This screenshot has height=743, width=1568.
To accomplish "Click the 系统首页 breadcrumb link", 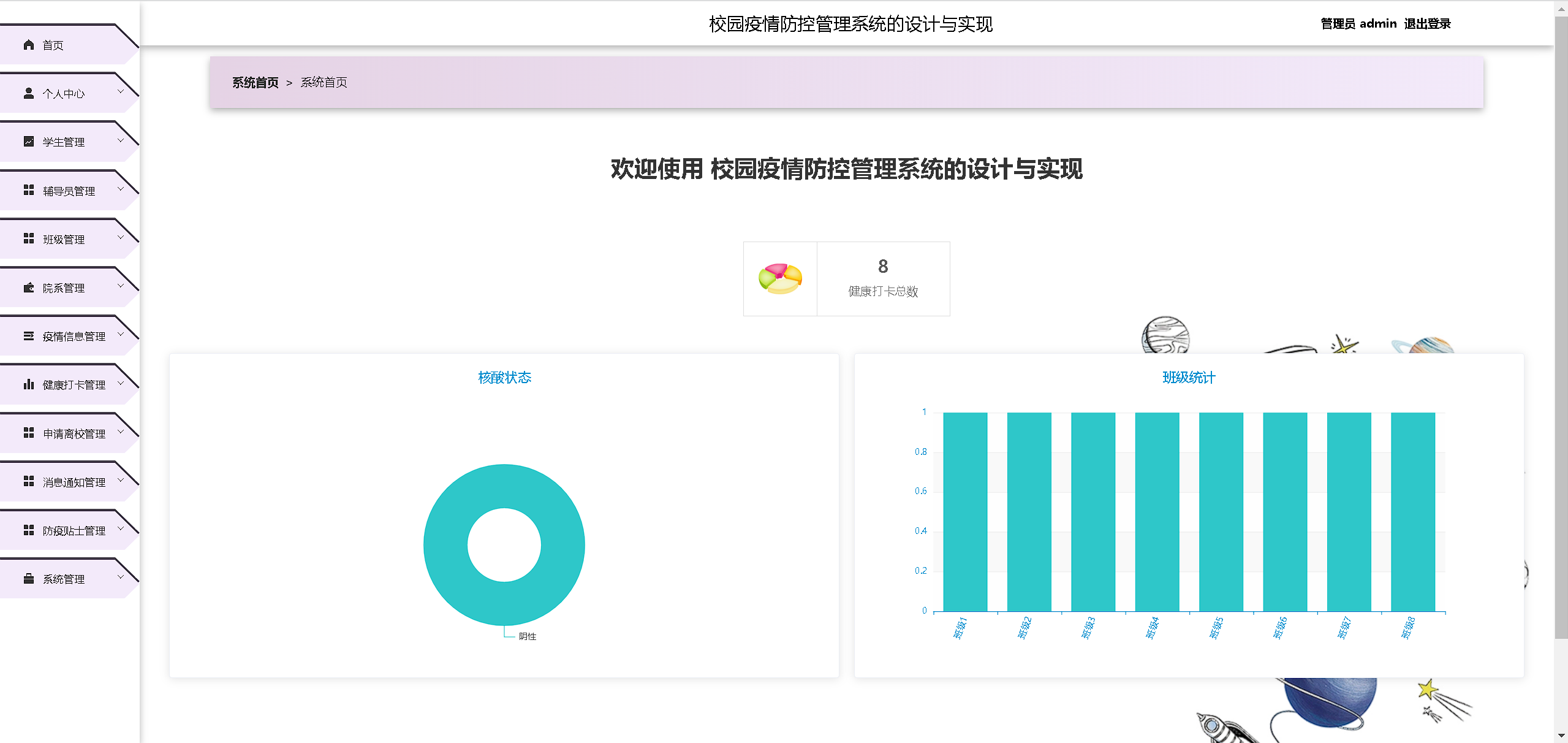I will [x=255, y=83].
